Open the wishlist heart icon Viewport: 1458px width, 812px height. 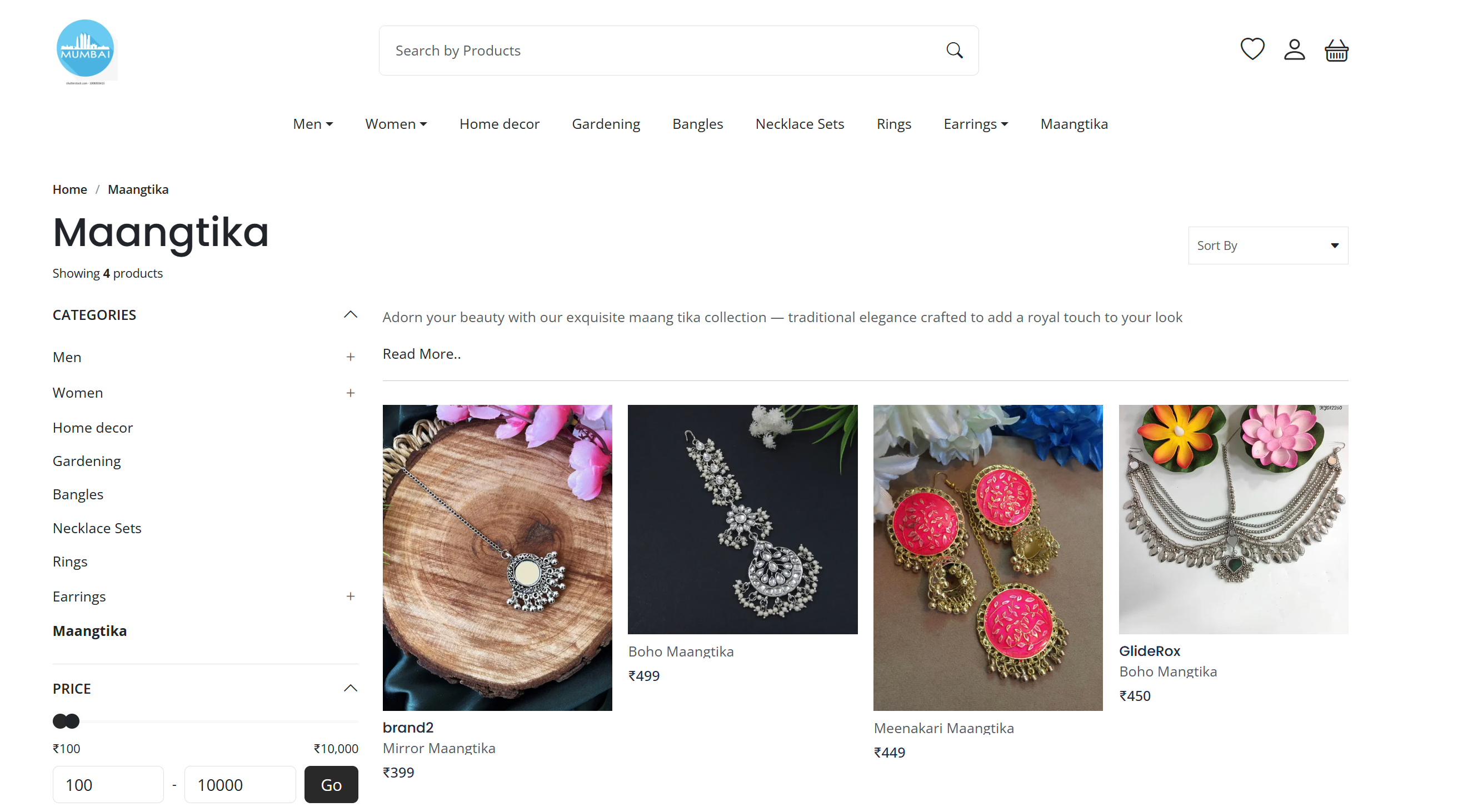click(1251, 49)
